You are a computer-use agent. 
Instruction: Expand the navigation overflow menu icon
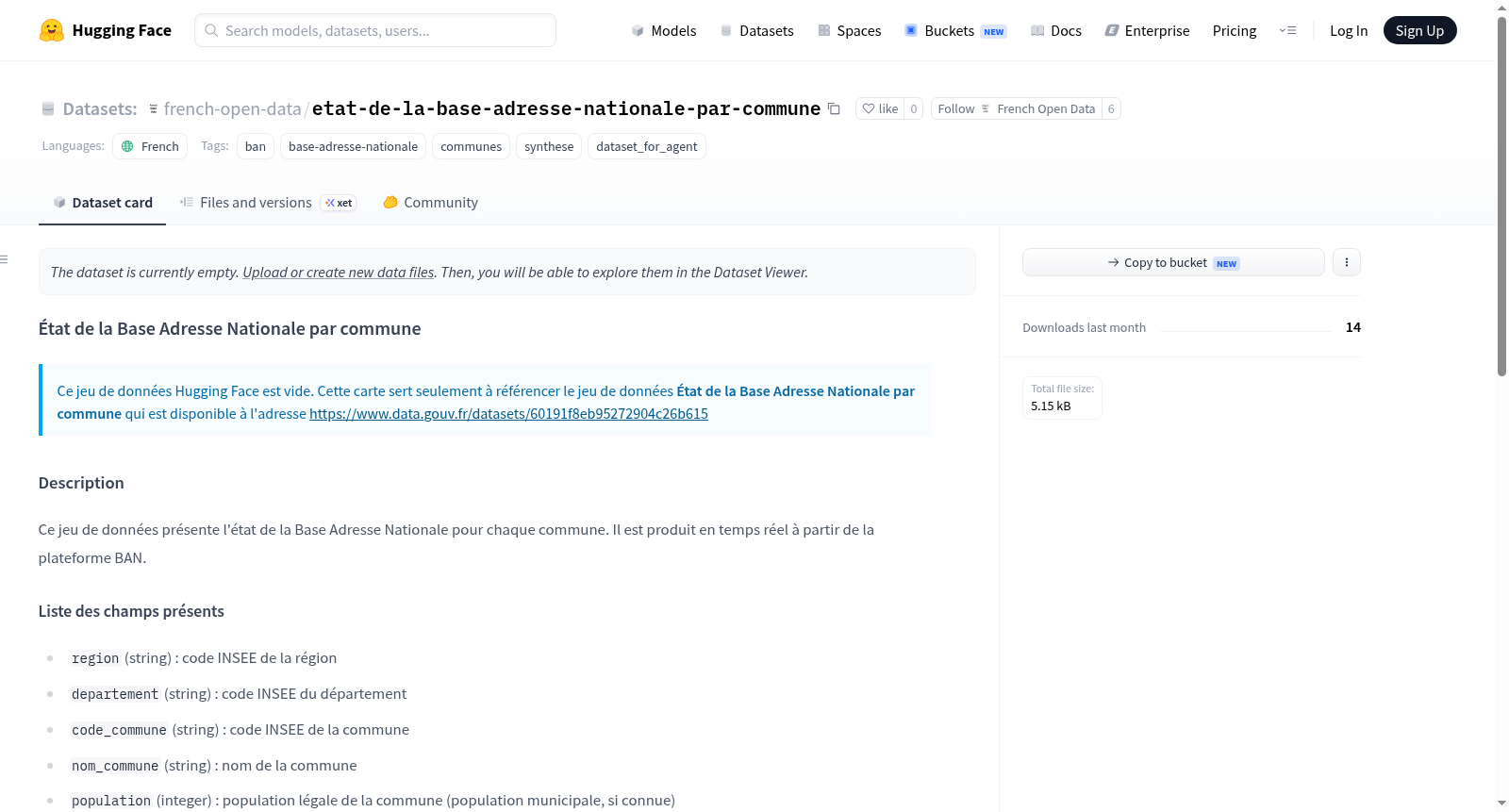pyautogui.click(x=1287, y=30)
